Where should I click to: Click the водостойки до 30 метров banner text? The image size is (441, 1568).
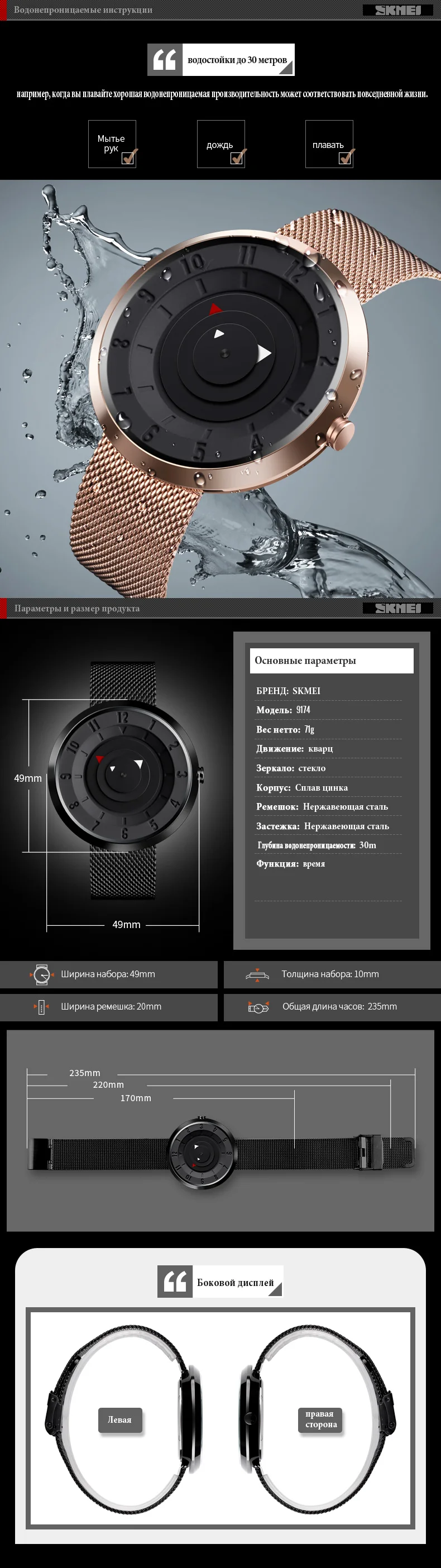(x=237, y=60)
